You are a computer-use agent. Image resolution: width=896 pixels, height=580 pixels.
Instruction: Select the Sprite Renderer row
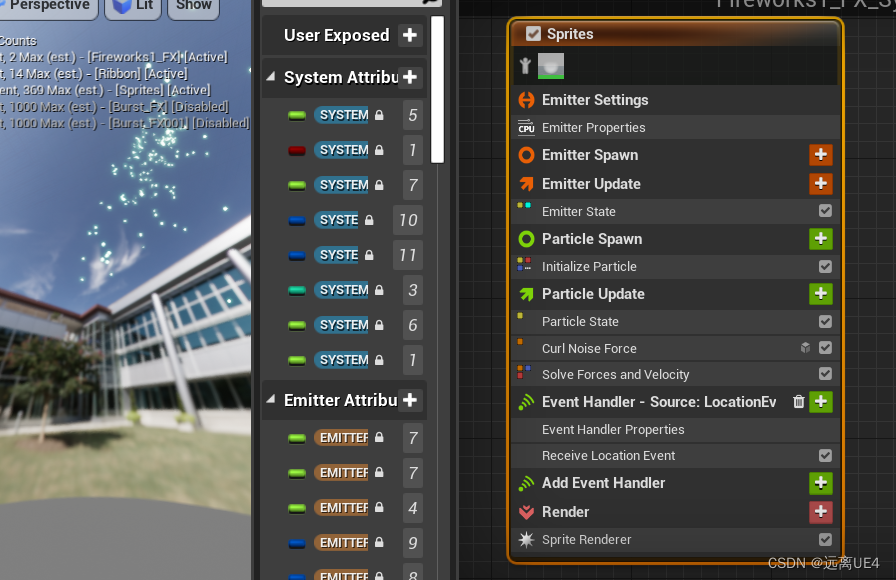click(676, 539)
